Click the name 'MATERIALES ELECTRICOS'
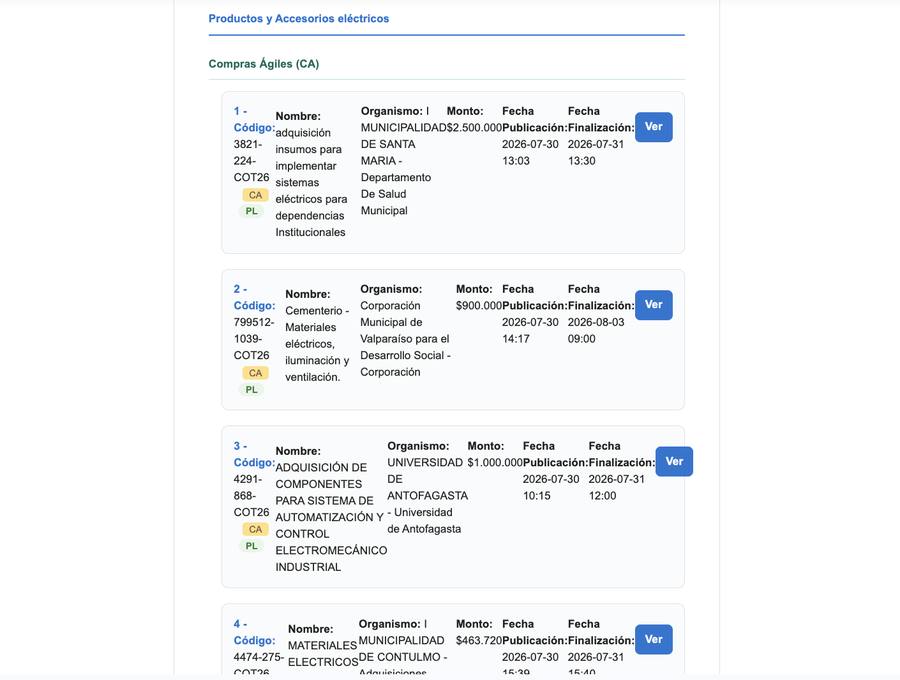The height and width of the screenshot is (680, 900). tap(323, 654)
